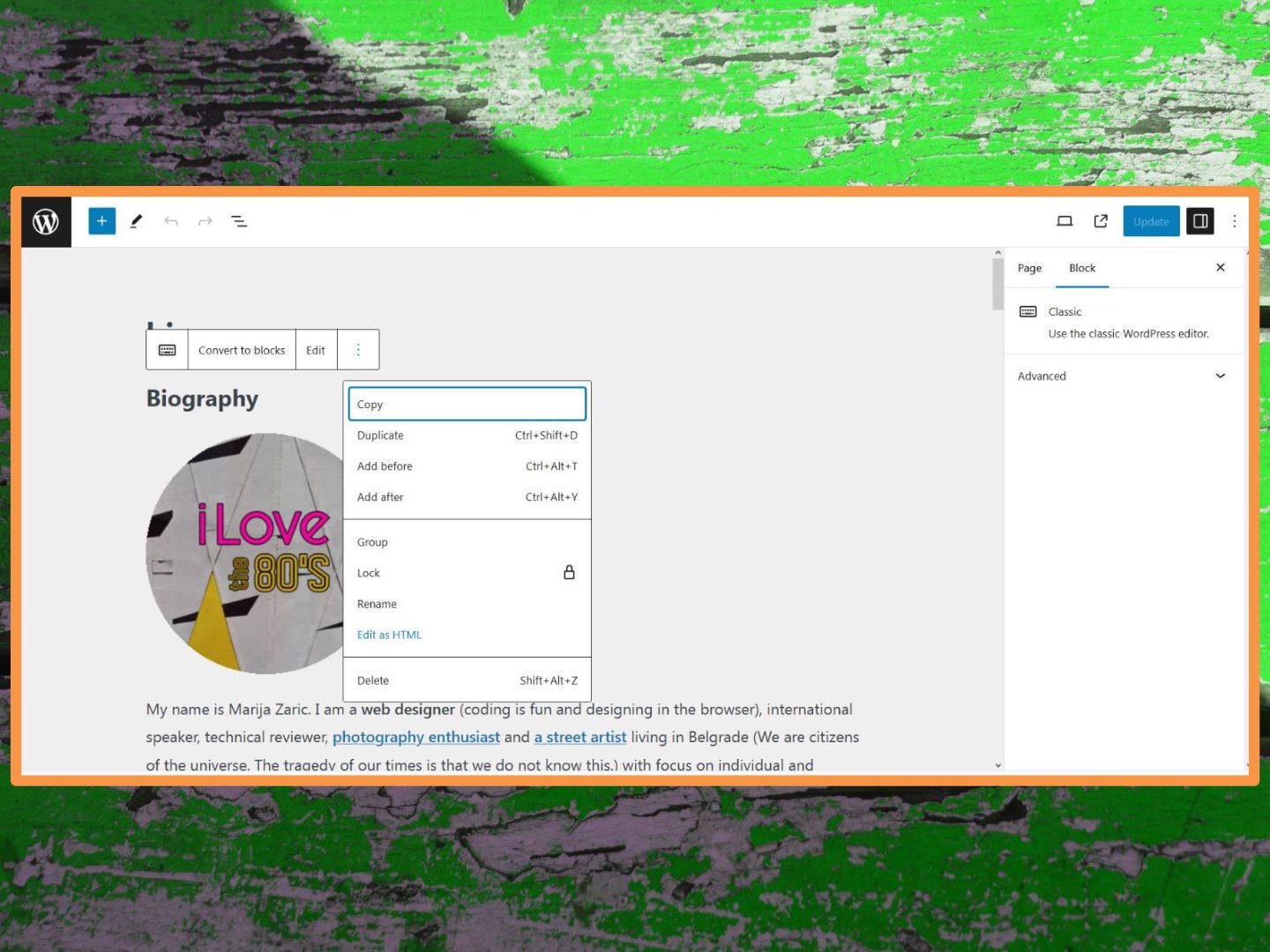Open the device preview laptop icon
1270x952 pixels.
1065,221
